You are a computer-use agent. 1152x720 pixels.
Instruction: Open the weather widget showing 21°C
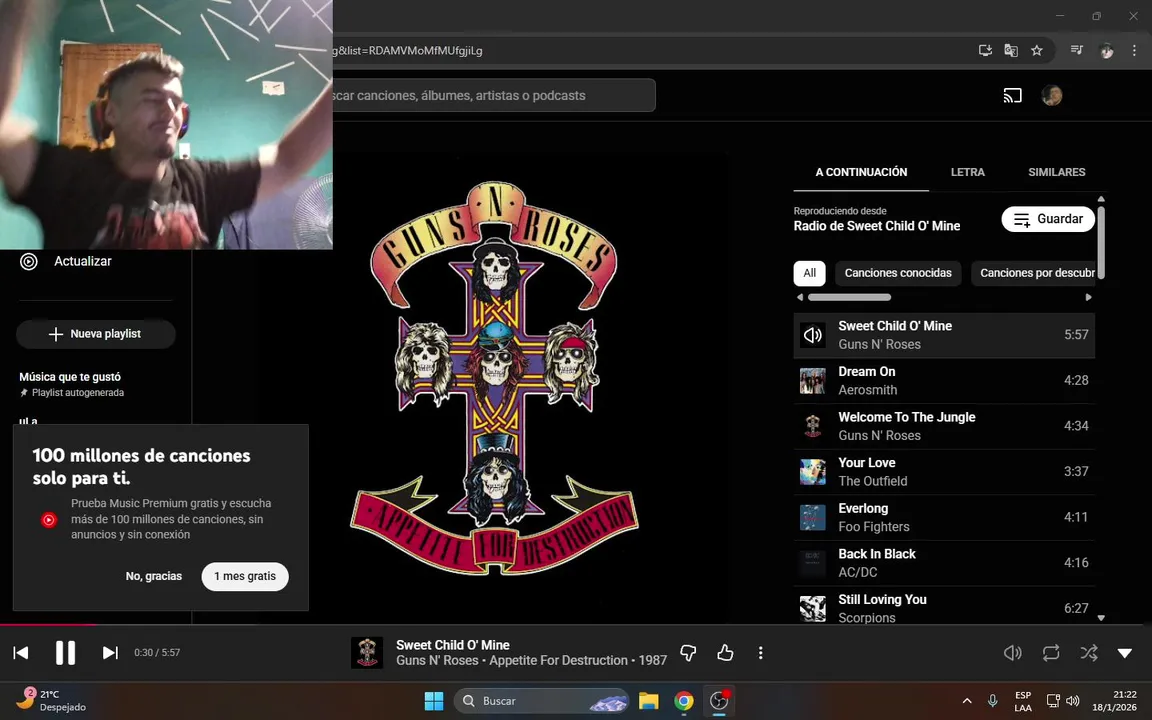50,700
